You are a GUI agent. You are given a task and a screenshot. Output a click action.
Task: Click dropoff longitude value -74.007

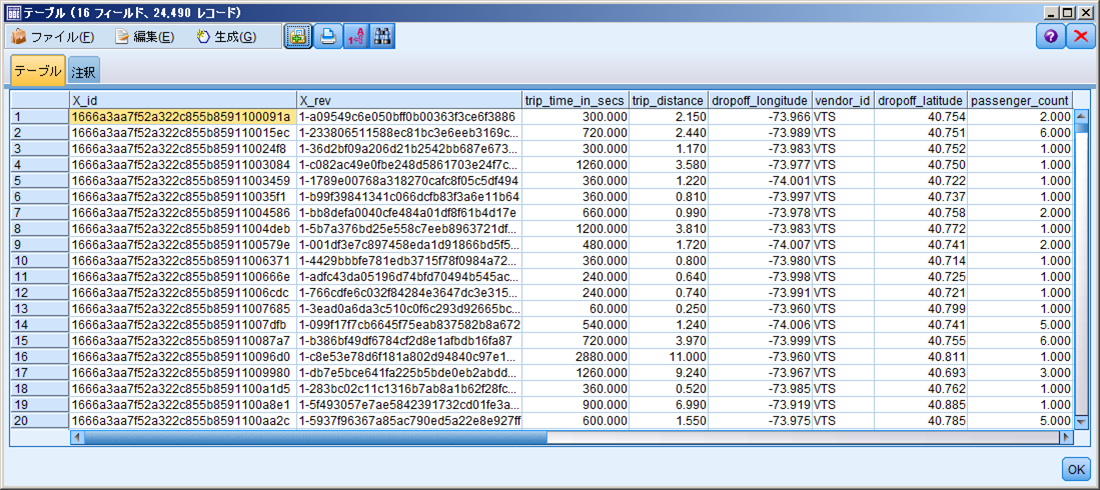pyautogui.click(x=760, y=244)
